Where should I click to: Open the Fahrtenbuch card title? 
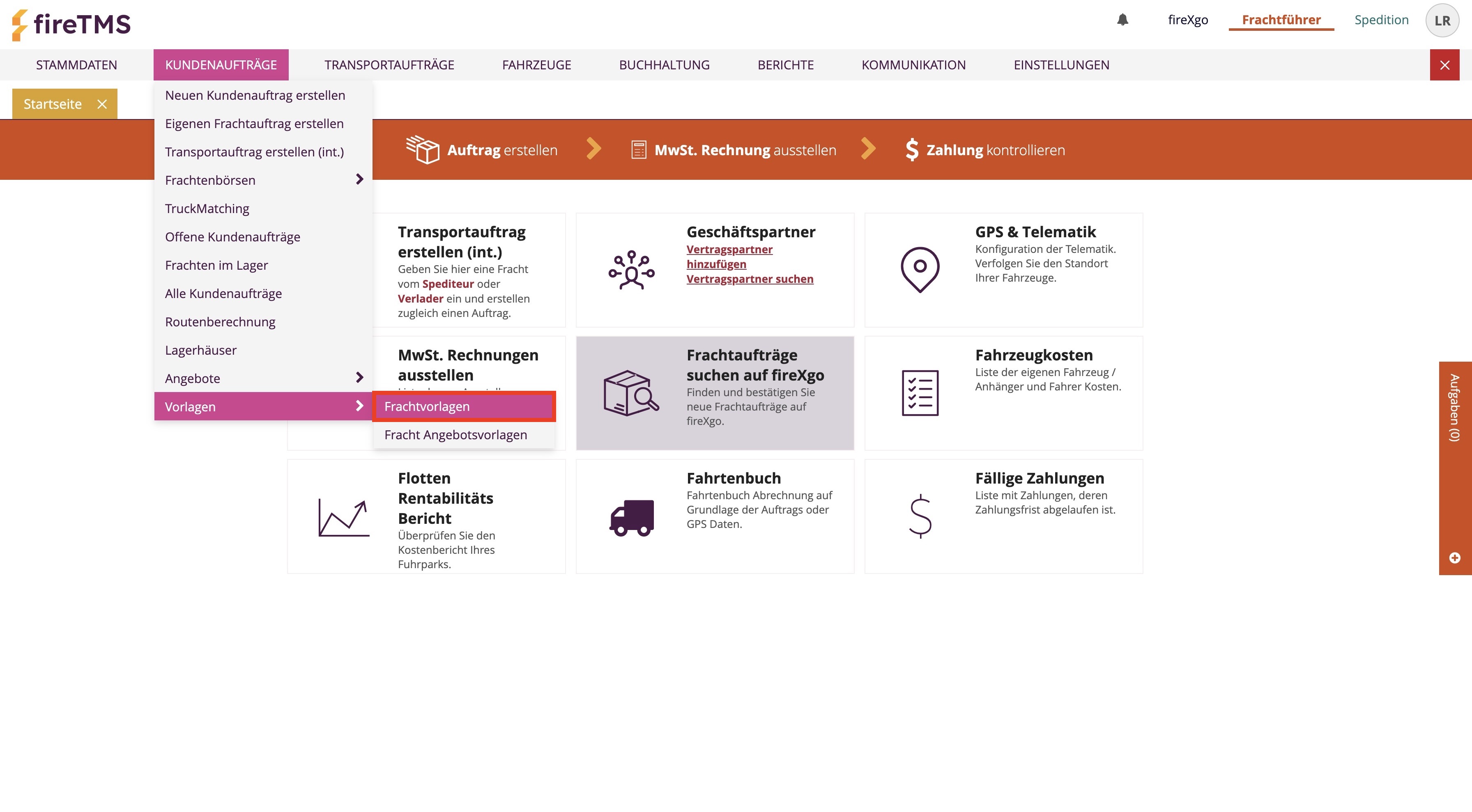tap(734, 478)
